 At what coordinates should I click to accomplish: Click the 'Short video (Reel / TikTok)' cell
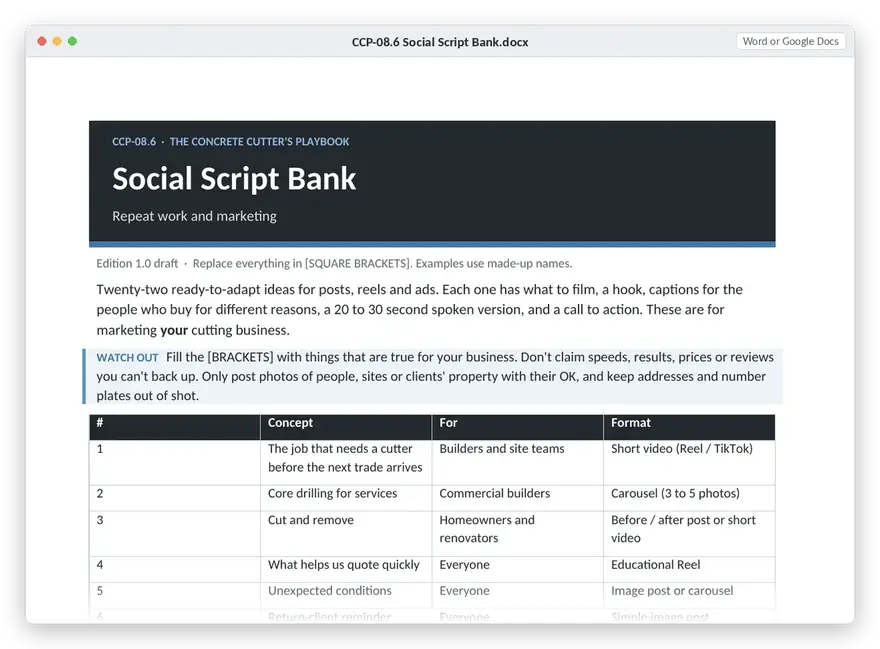[689, 463]
